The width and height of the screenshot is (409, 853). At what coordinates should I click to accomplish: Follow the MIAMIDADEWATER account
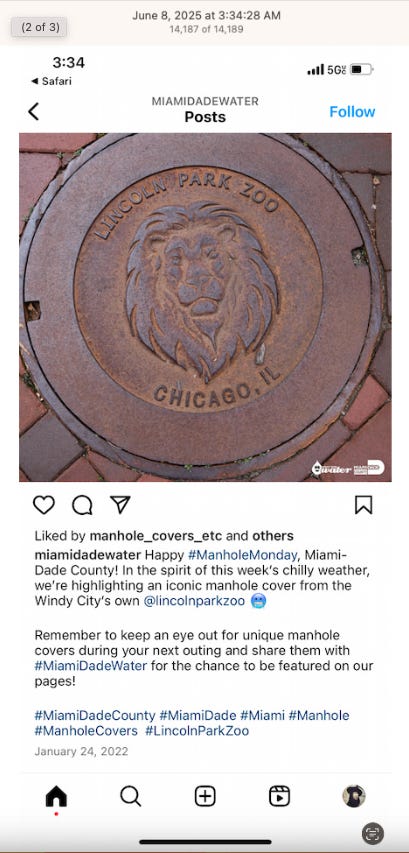(352, 112)
